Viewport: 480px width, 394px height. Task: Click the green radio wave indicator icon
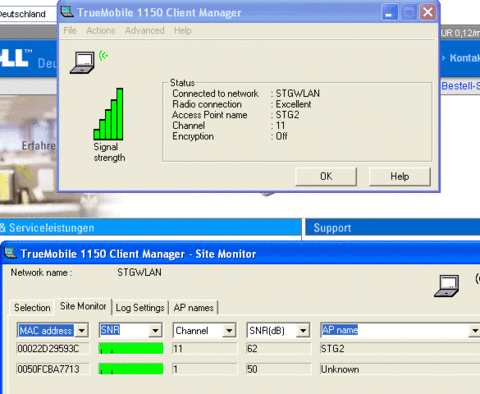104,55
